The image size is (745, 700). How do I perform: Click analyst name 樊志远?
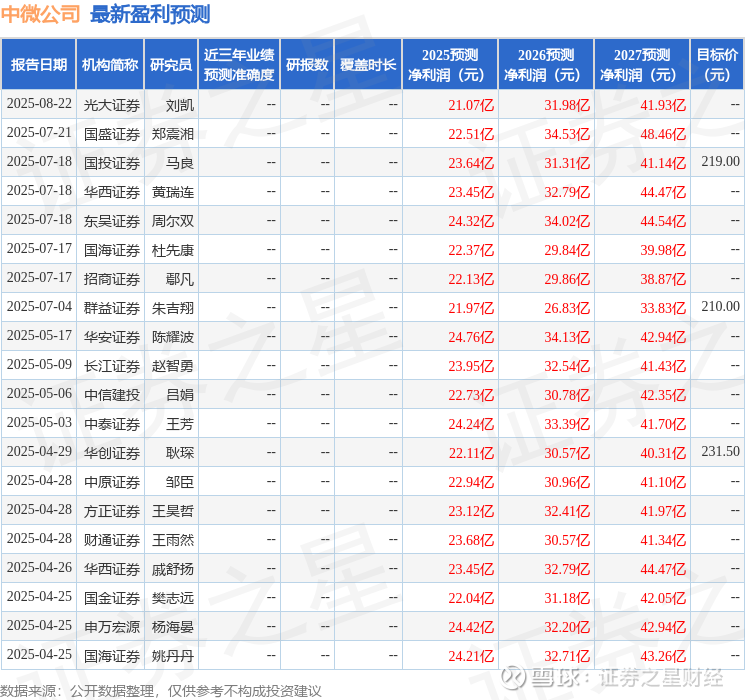(x=173, y=598)
